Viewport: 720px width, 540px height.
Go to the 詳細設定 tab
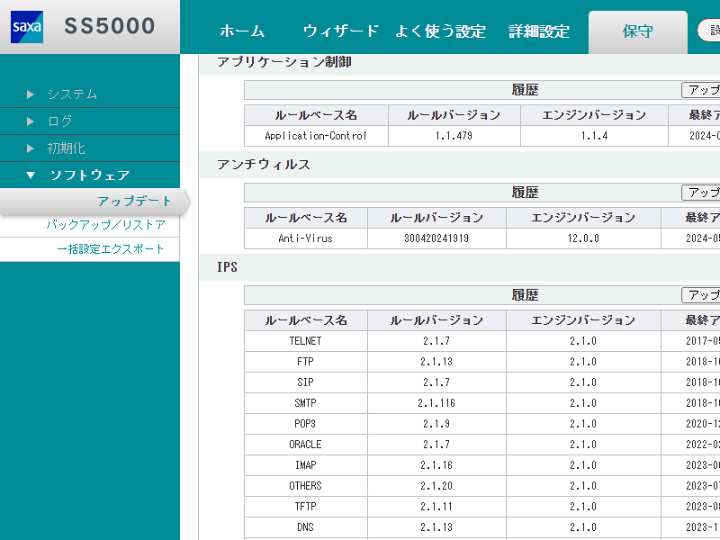539,31
